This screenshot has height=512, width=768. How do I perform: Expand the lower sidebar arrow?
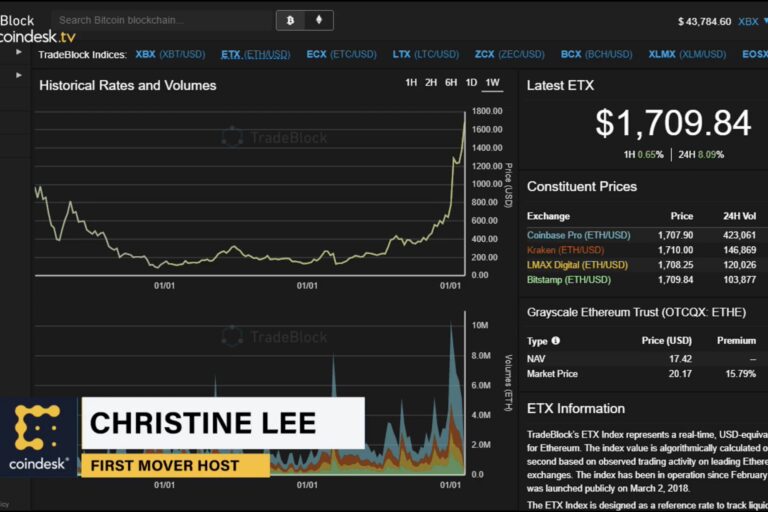point(19,75)
